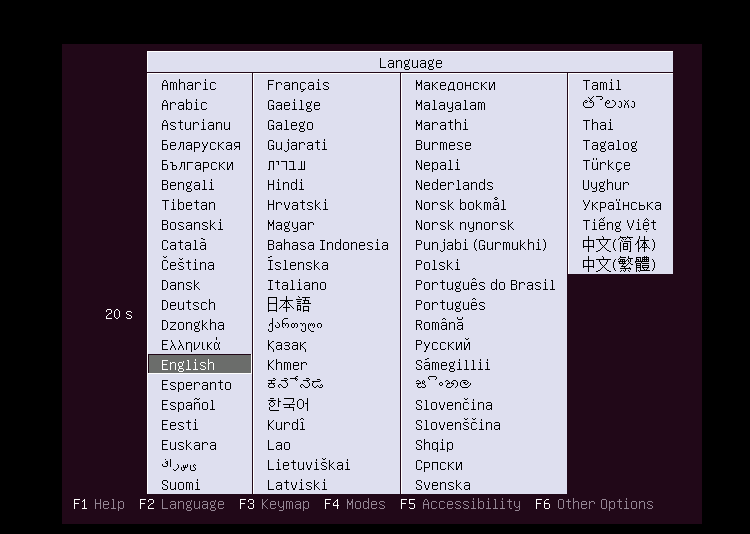Select Italiano language

tap(297, 285)
